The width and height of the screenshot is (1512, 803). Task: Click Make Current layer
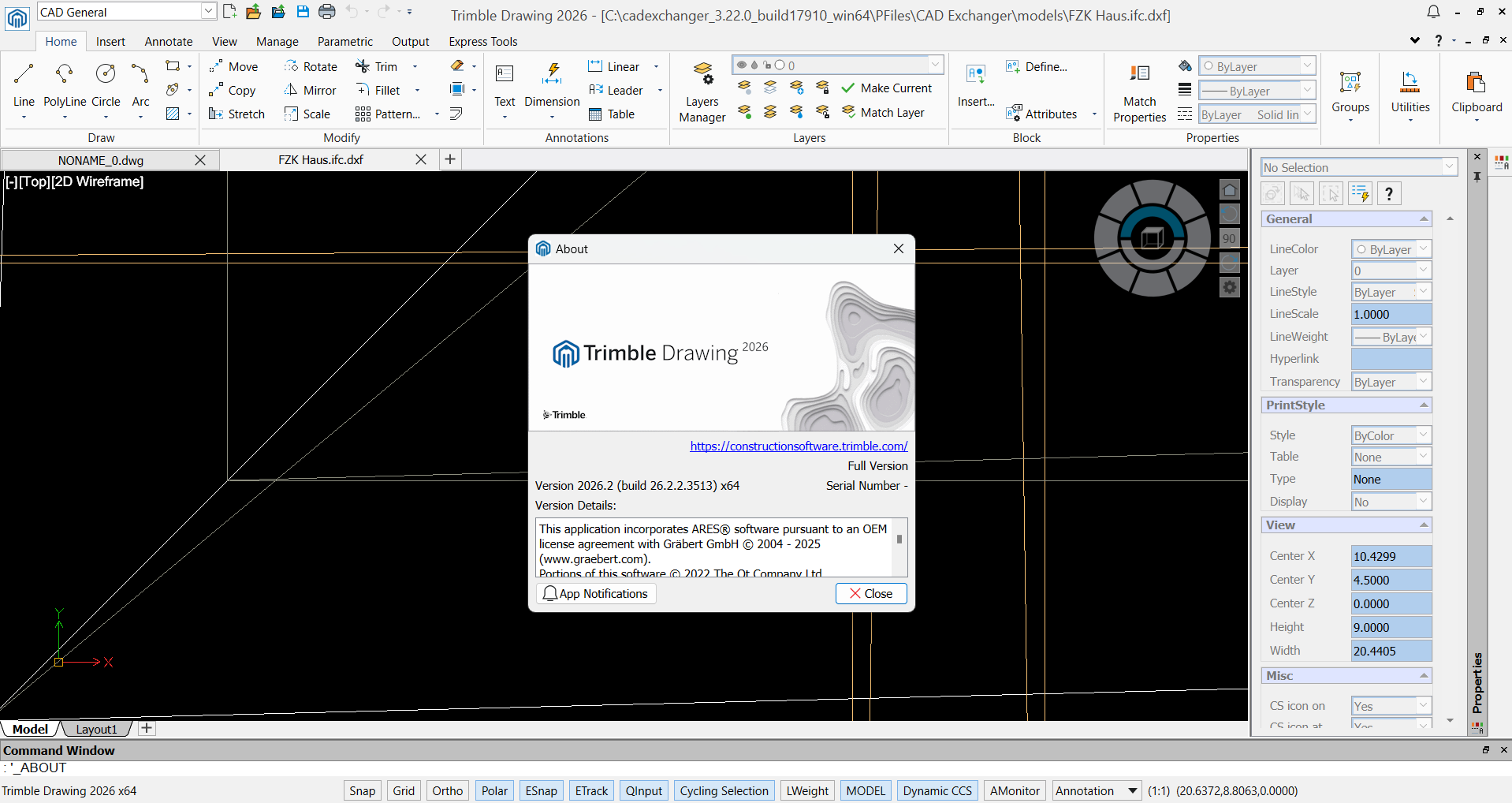click(x=887, y=88)
